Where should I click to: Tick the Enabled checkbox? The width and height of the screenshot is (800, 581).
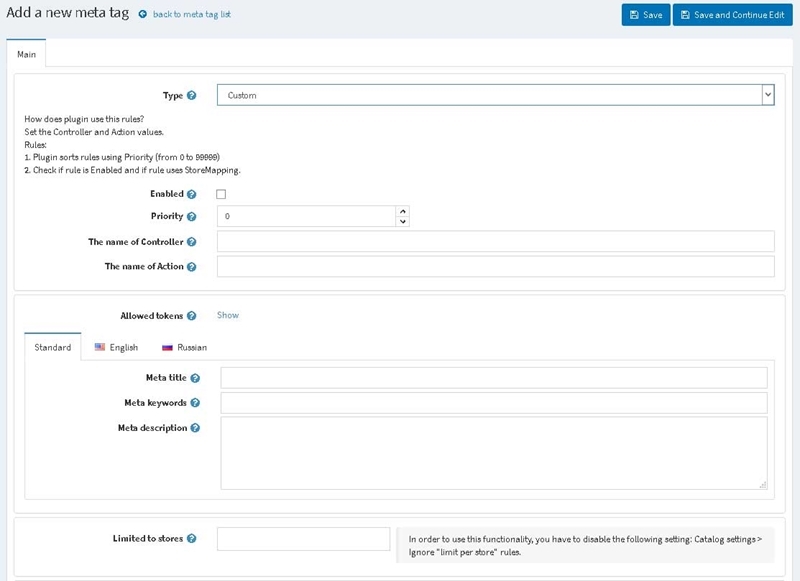(x=221, y=194)
